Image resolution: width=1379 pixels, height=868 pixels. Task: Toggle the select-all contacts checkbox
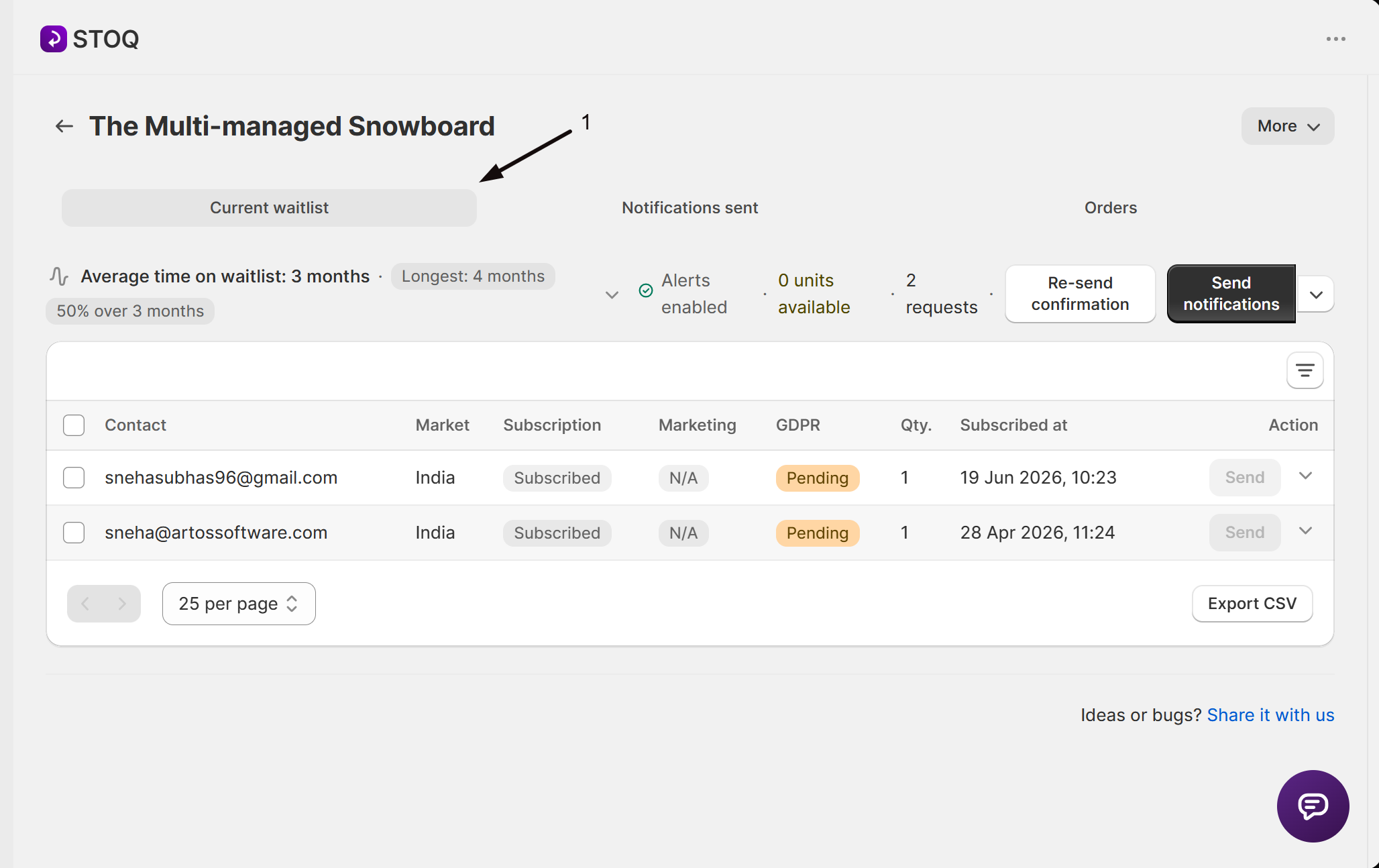(x=74, y=425)
